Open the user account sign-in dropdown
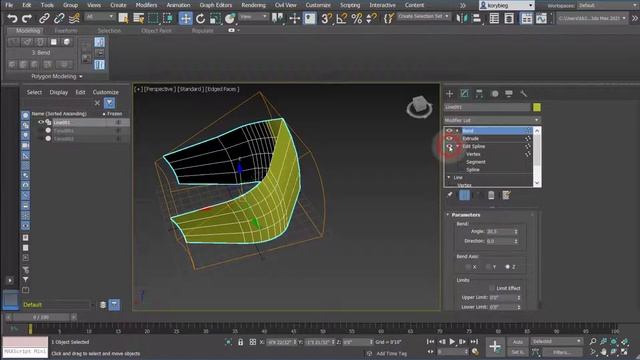This screenshot has width=640, height=360. (507, 5)
